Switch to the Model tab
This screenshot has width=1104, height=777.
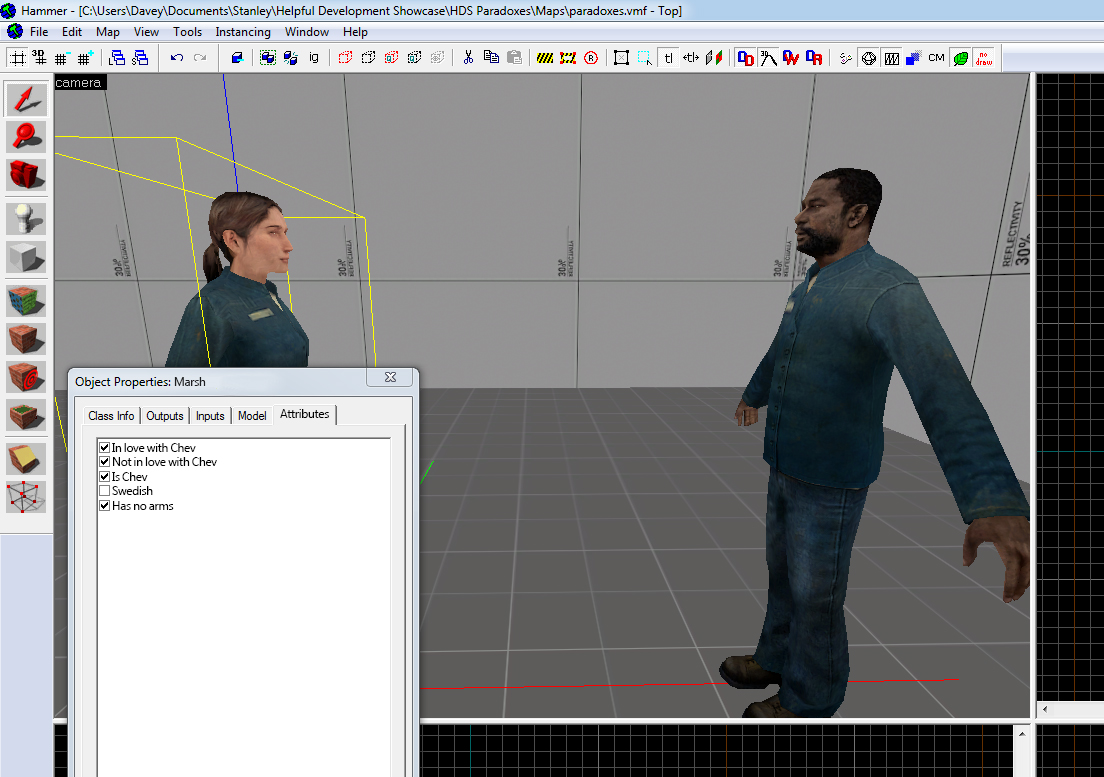(252, 416)
